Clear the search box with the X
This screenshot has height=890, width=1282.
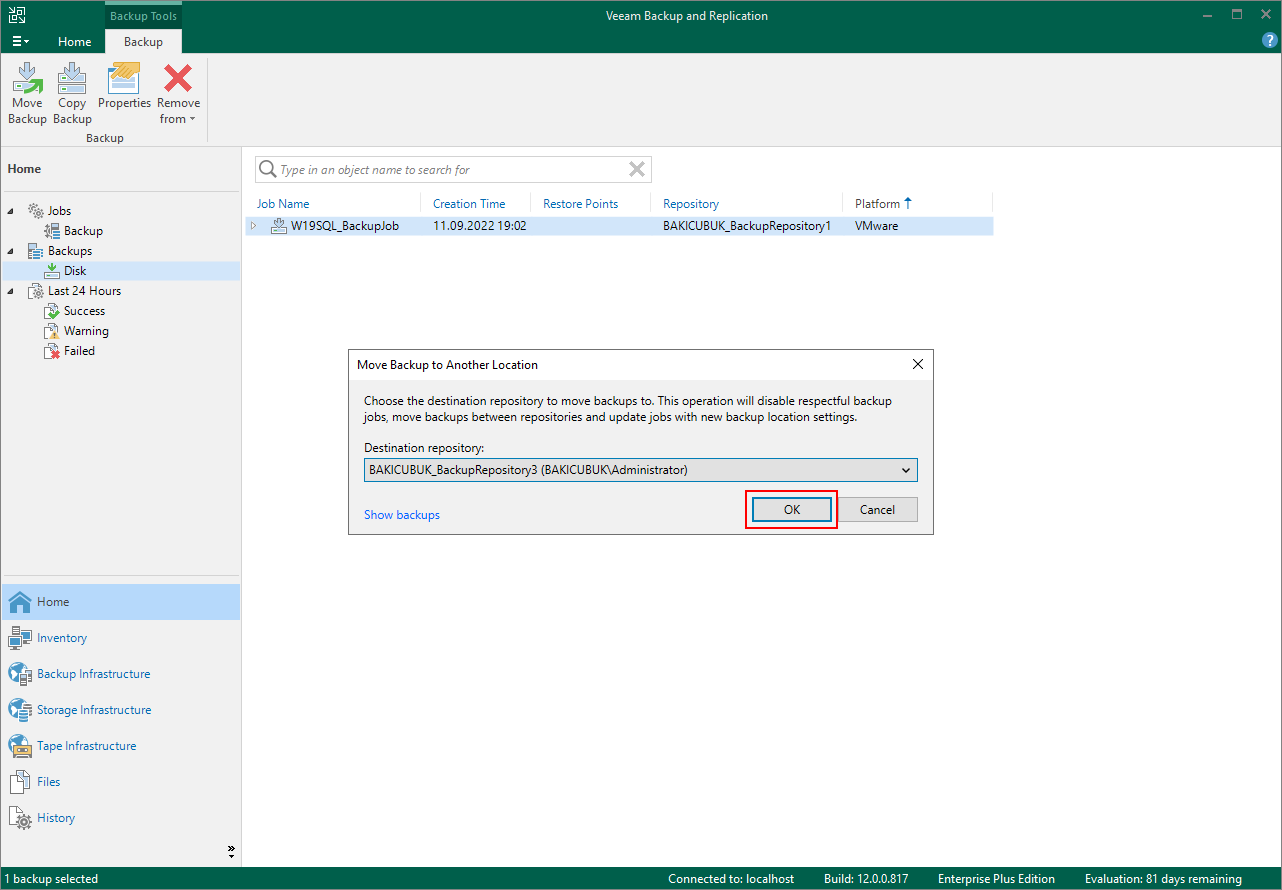point(636,170)
